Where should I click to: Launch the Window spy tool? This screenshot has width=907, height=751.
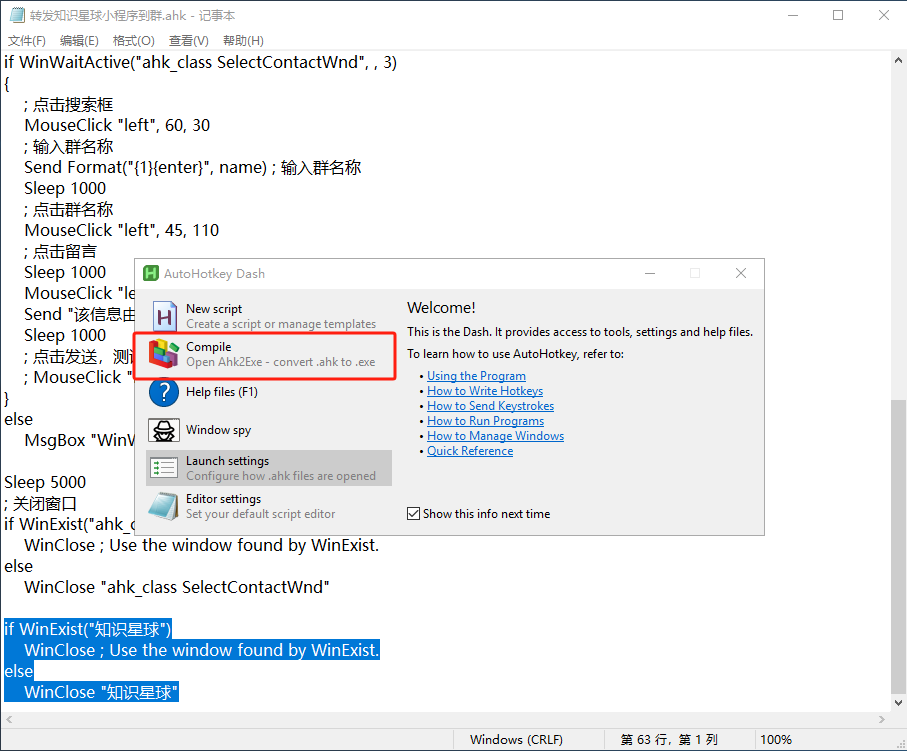tap(269, 430)
